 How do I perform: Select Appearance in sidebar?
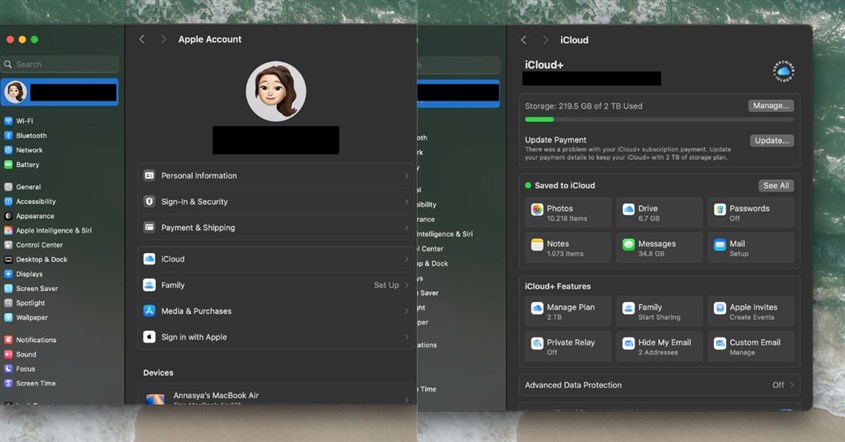pos(29,216)
